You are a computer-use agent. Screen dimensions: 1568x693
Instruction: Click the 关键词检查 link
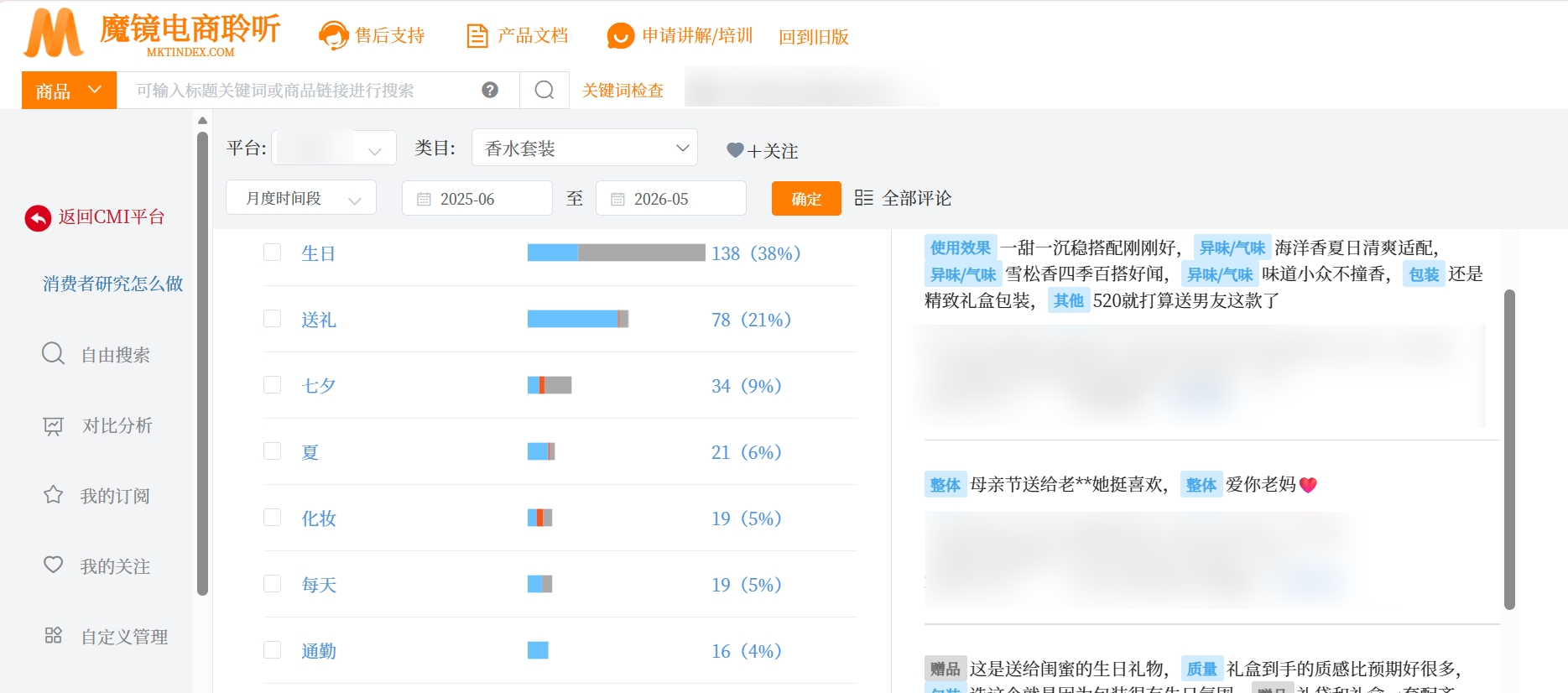pyautogui.click(x=623, y=91)
